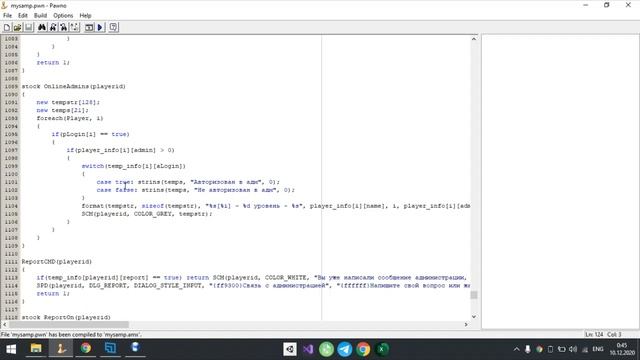Click the volume speaker tray icon
Screen dimensions: 640x360
click(x=573, y=349)
